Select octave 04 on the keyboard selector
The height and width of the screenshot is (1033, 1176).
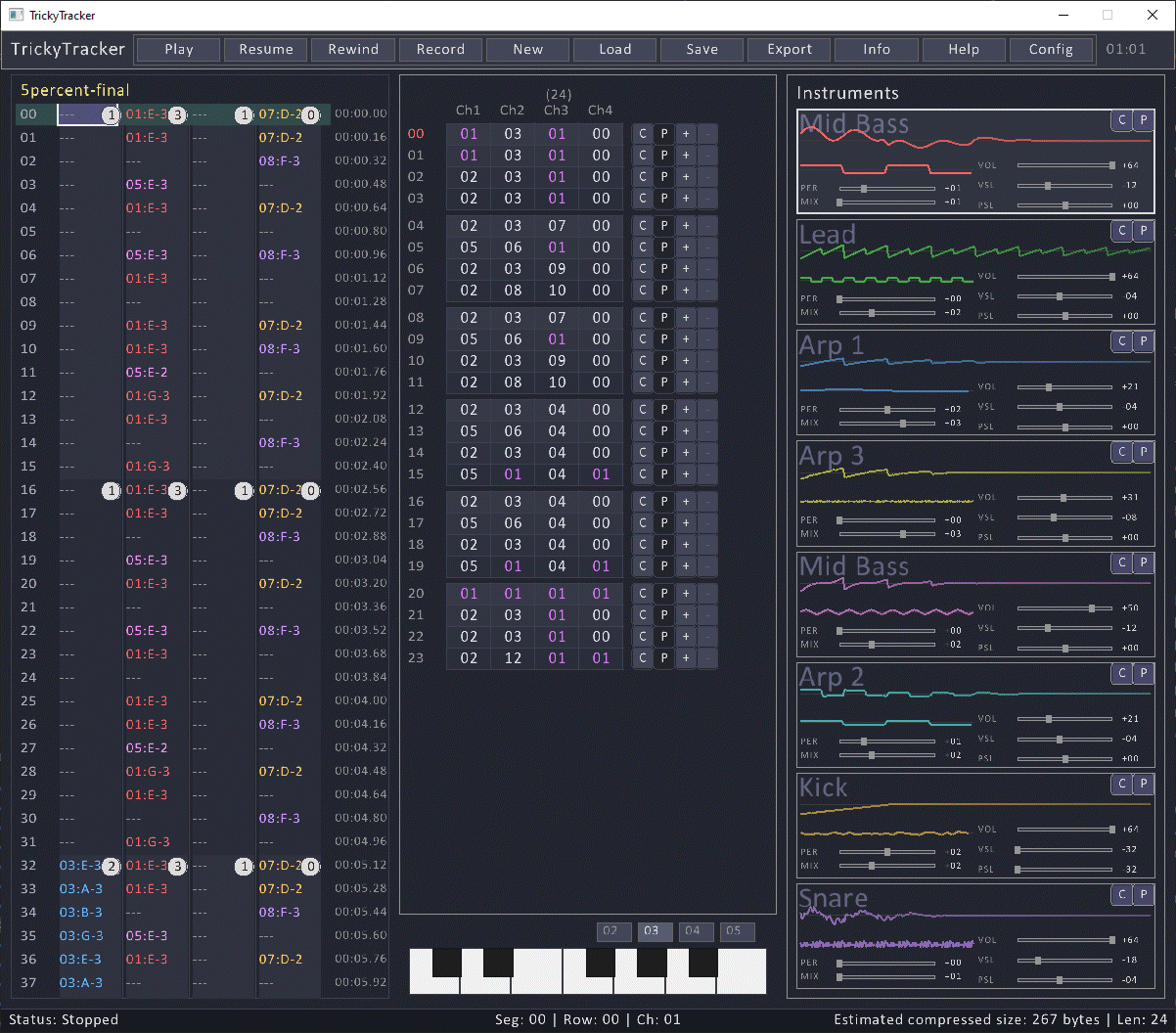tap(696, 931)
